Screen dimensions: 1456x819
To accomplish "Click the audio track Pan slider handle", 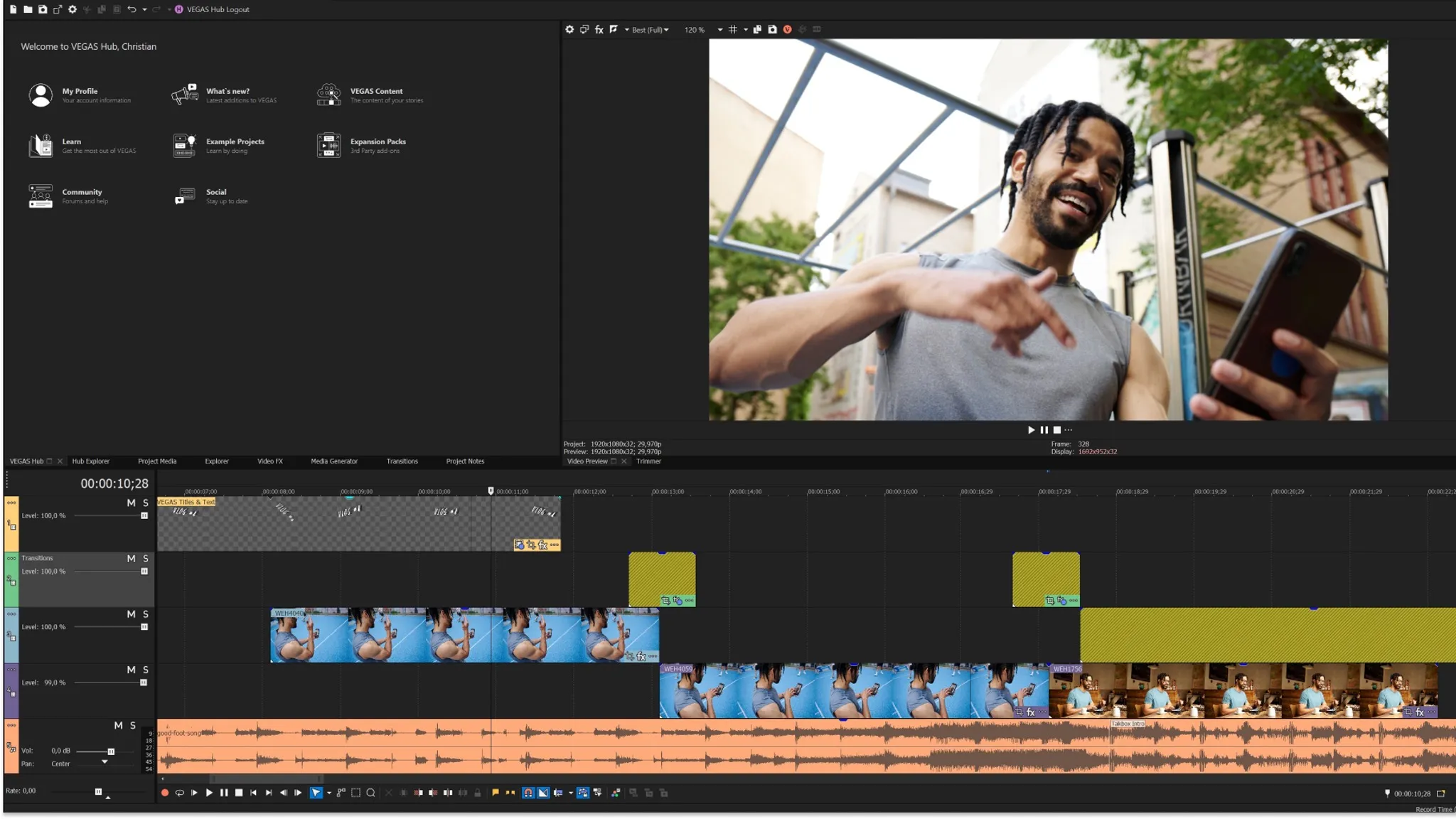I will coord(105,762).
